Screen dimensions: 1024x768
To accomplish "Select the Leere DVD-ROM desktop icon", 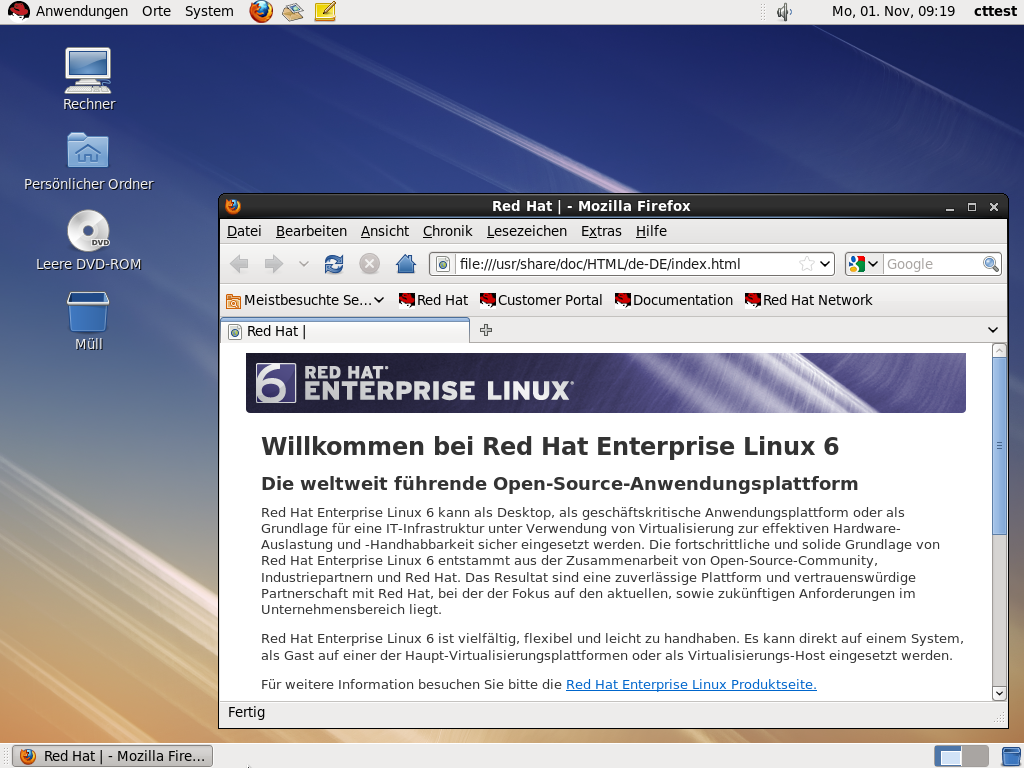I will pos(89,240).
